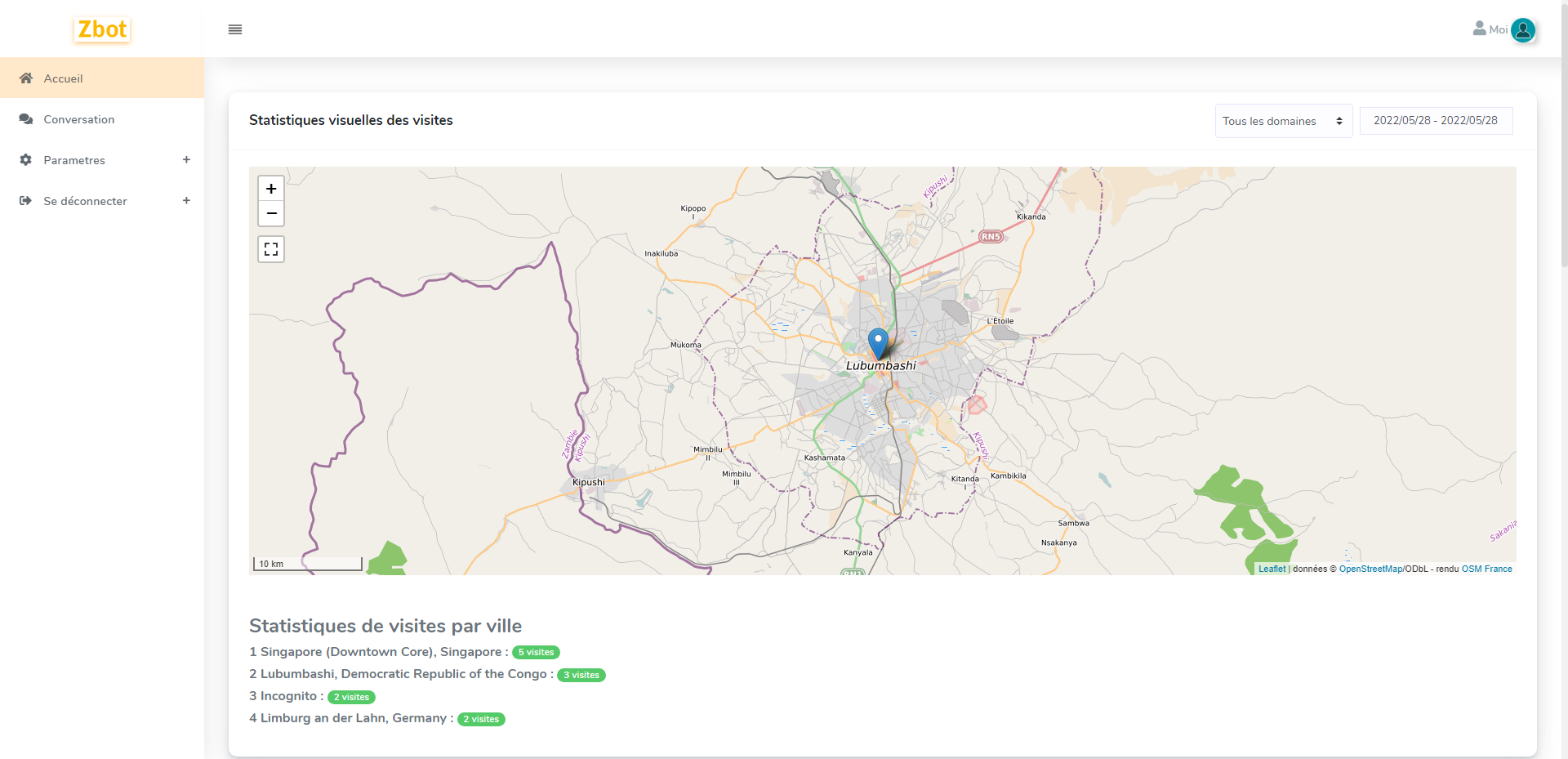Viewport: 1568px width, 759px height.
Task: Expand the Parametres submenu plus sign
Action: pyautogui.click(x=186, y=160)
